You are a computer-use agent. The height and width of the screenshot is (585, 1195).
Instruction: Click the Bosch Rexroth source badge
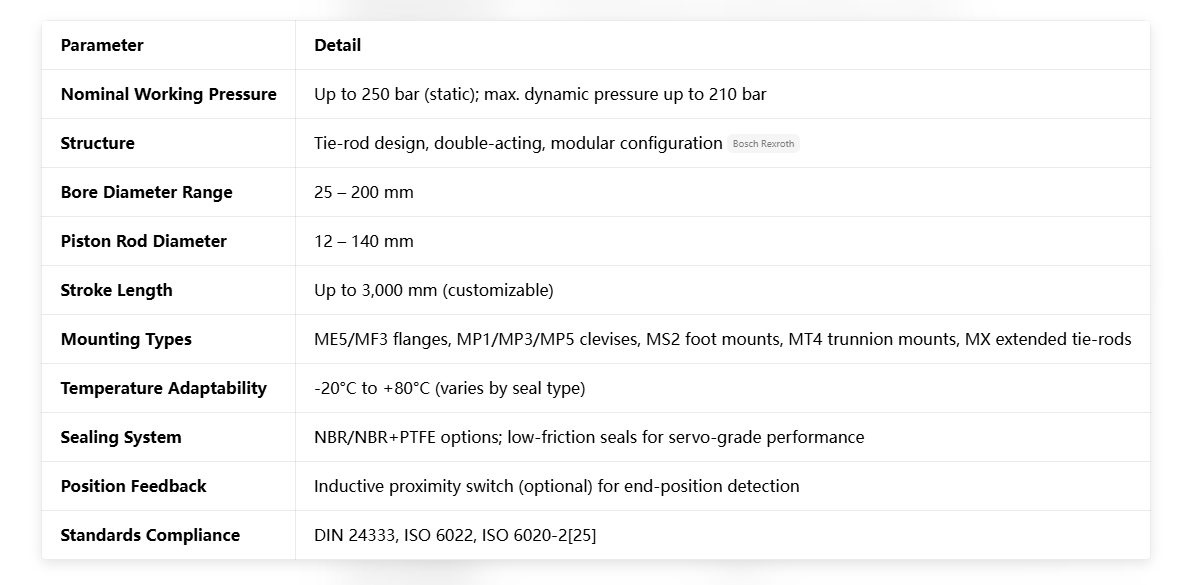click(763, 144)
